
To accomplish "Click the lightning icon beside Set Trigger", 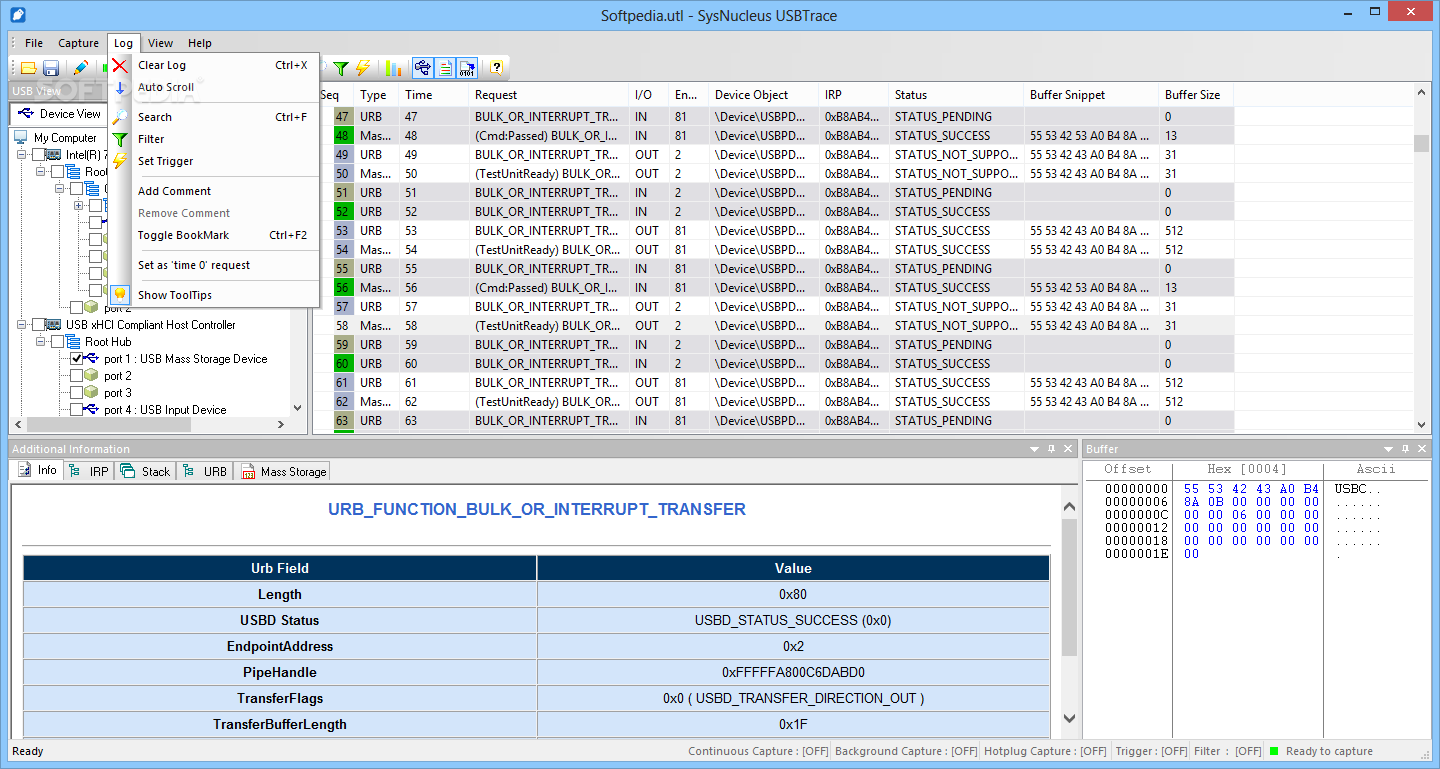I will 120,161.
